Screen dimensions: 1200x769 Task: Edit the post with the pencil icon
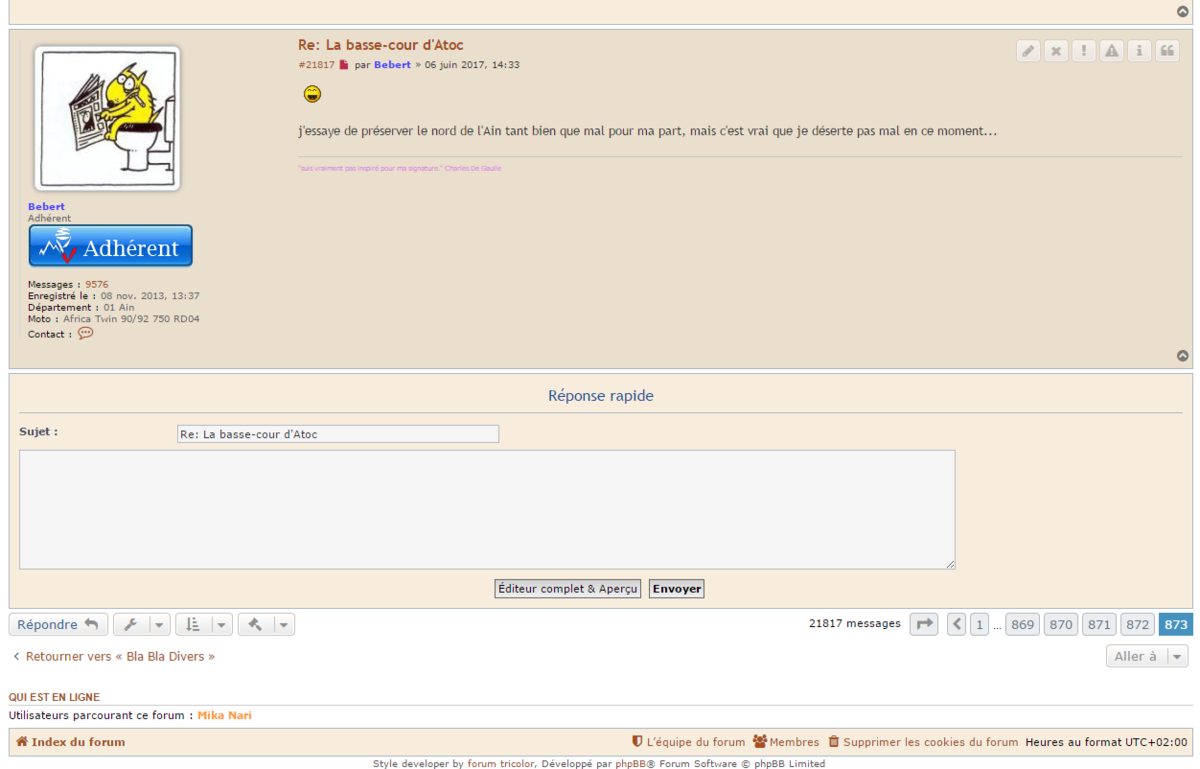1028,50
